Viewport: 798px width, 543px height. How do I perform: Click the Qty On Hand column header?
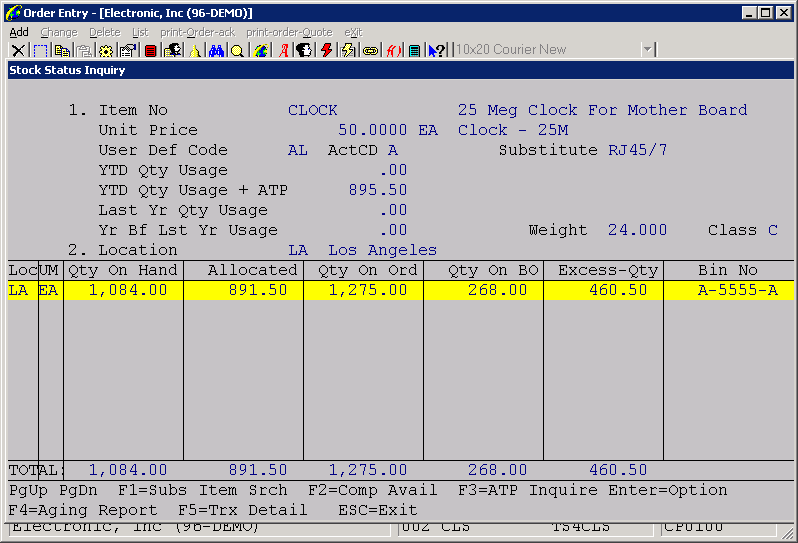(x=123, y=270)
